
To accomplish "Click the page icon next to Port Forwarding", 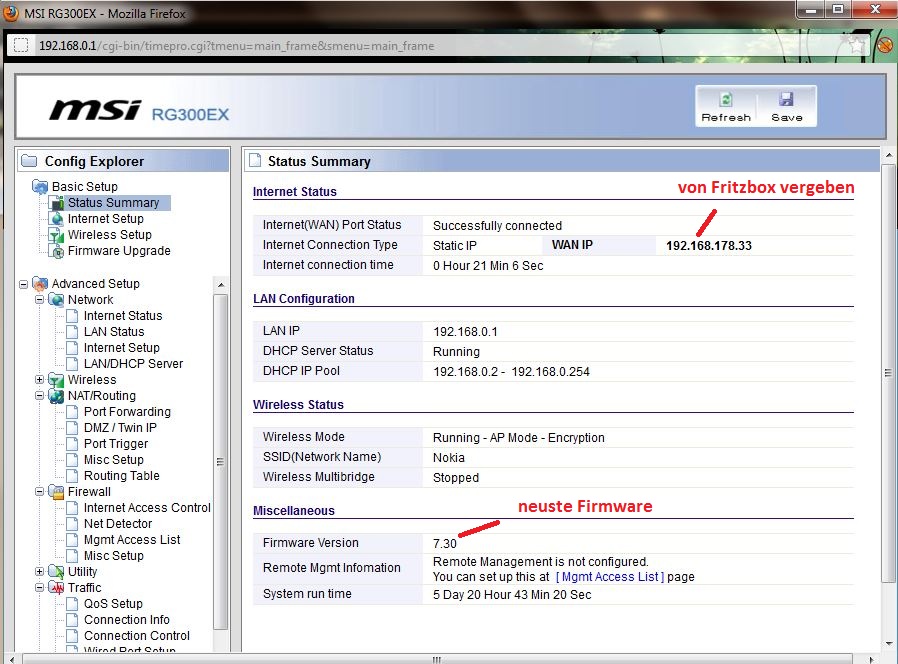I will coord(72,412).
